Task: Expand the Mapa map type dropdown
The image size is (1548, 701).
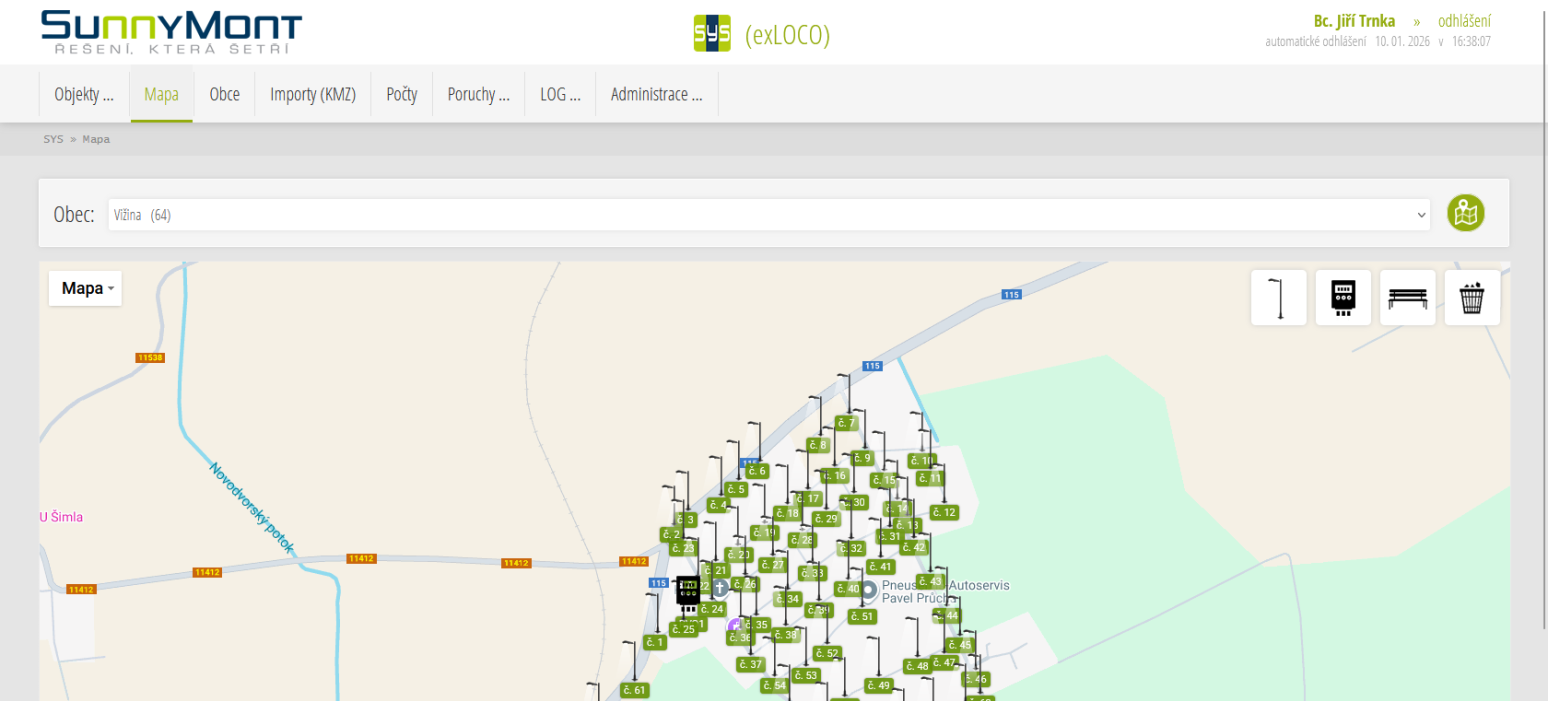Action: pyautogui.click(x=85, y=288)
